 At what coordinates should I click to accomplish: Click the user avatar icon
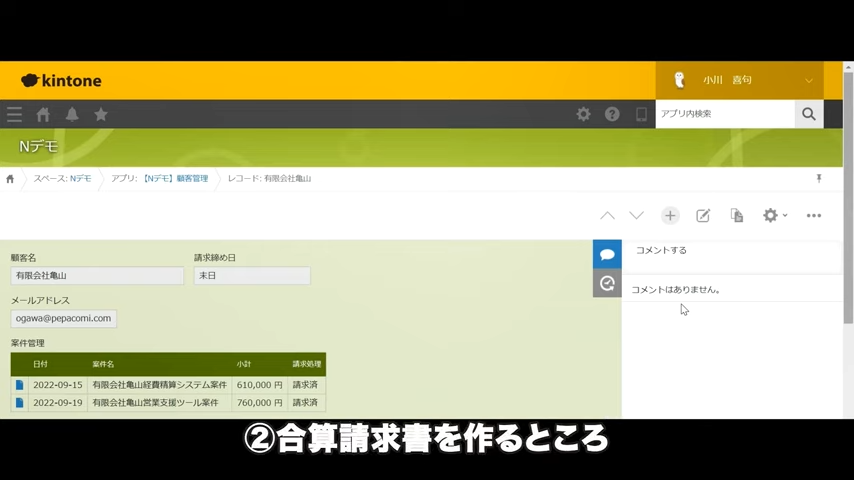point(679,80)
